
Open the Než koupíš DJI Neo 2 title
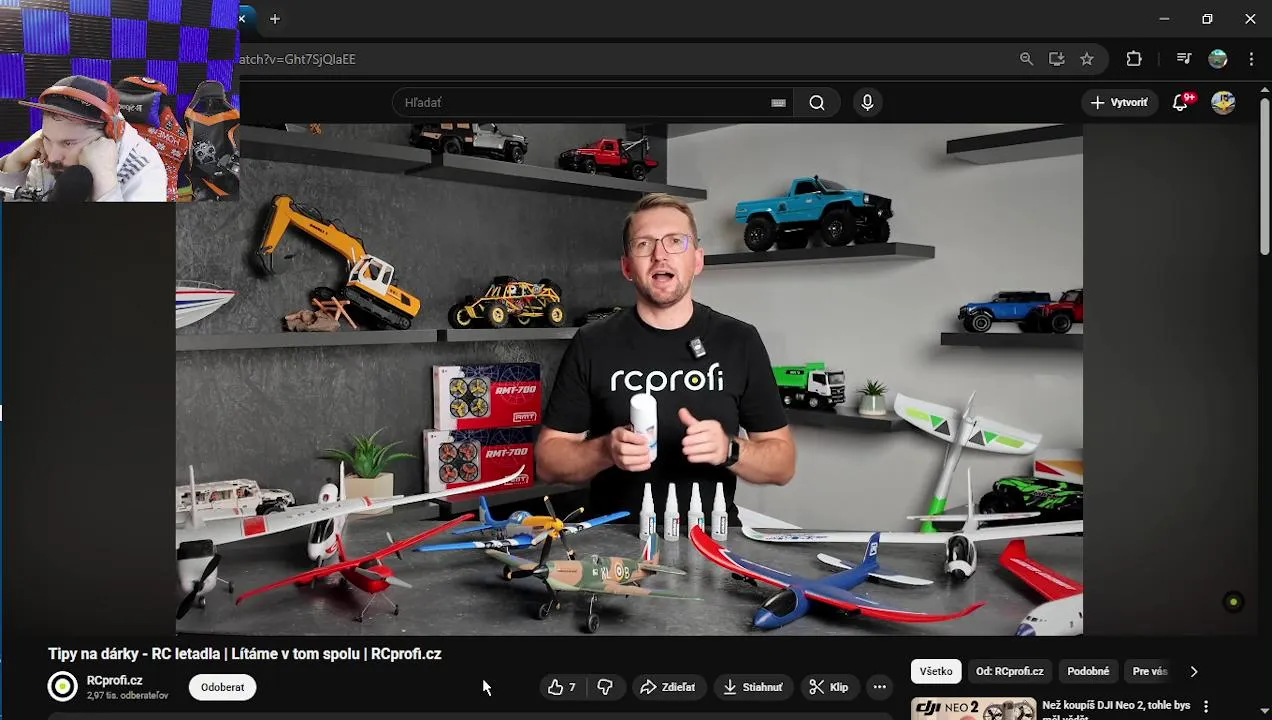tap(1116, 710)
